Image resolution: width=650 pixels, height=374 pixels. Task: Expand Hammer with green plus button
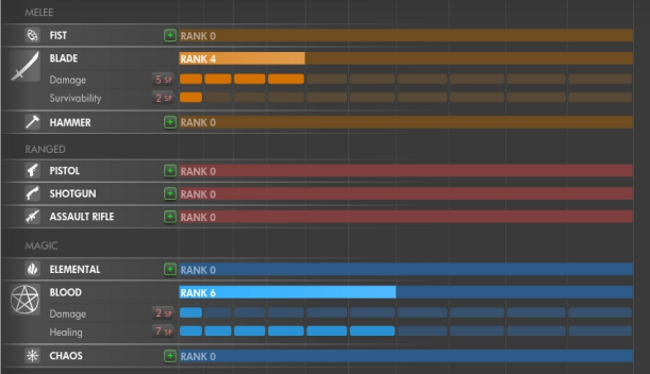click(170, 122)
